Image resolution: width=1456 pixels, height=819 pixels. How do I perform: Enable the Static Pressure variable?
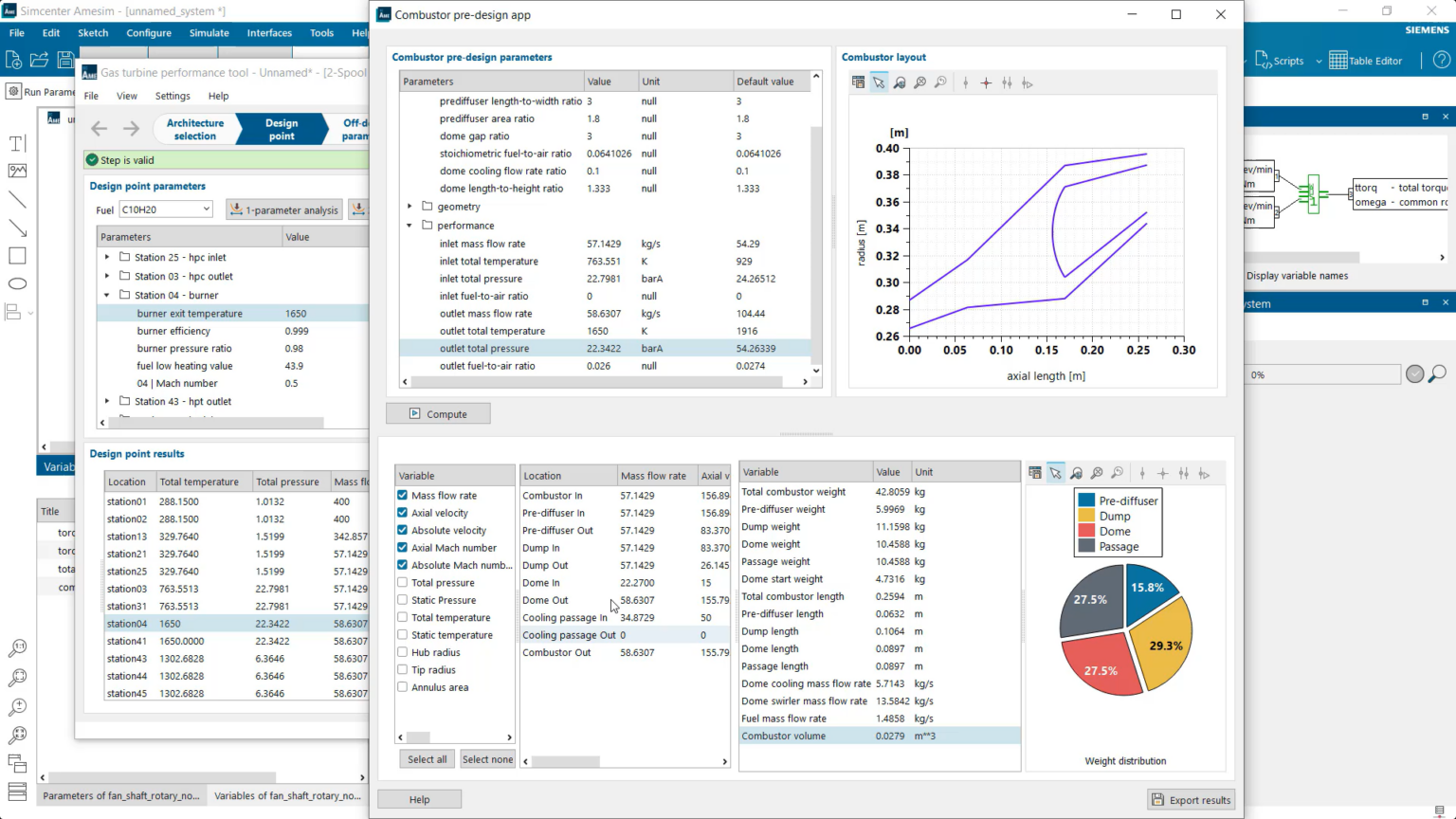(402, 599)
